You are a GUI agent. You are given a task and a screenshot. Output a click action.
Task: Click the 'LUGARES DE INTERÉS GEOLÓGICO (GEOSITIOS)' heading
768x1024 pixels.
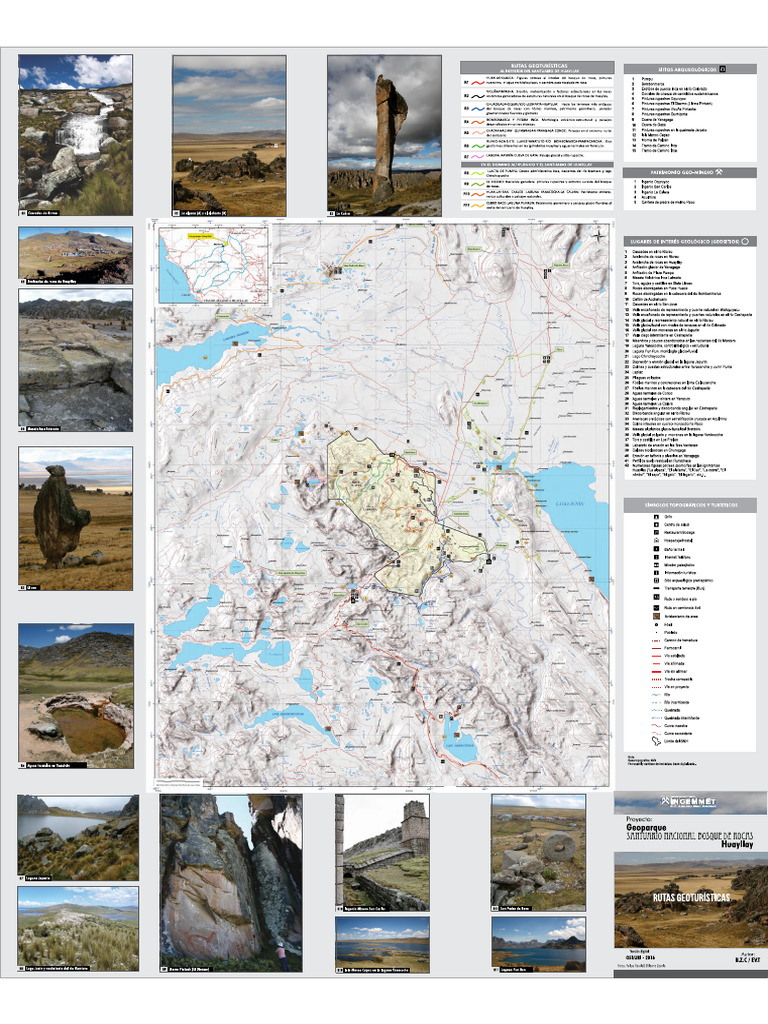pos(685,241)
